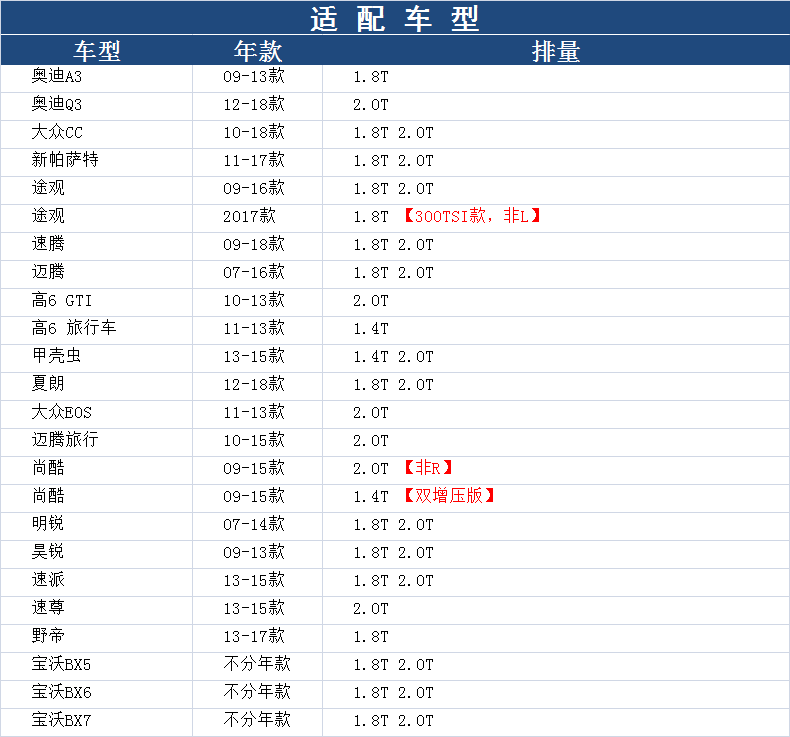The image size is (790, 737).
Task: Click 1.4T 2.0T displacement for 甲壳虫
Action: pos(393,356)
